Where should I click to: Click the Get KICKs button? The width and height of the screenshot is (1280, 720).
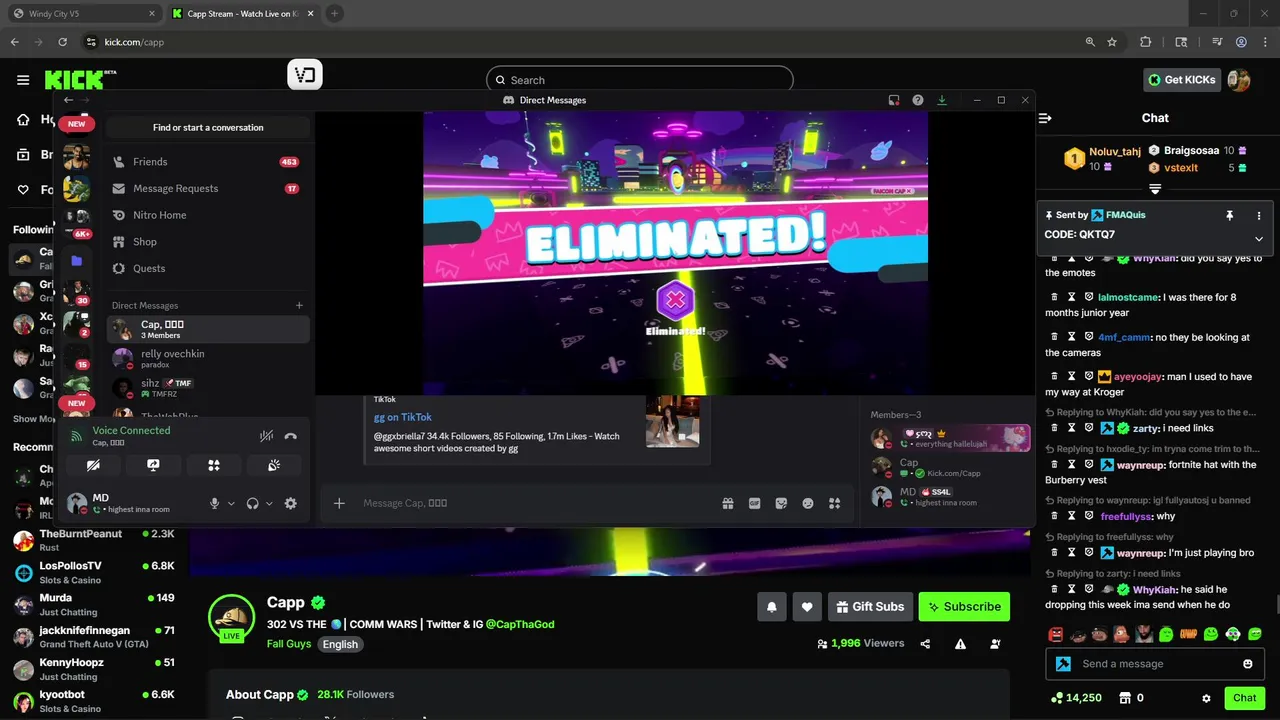pyautogui.click(x=1182, y=80)
